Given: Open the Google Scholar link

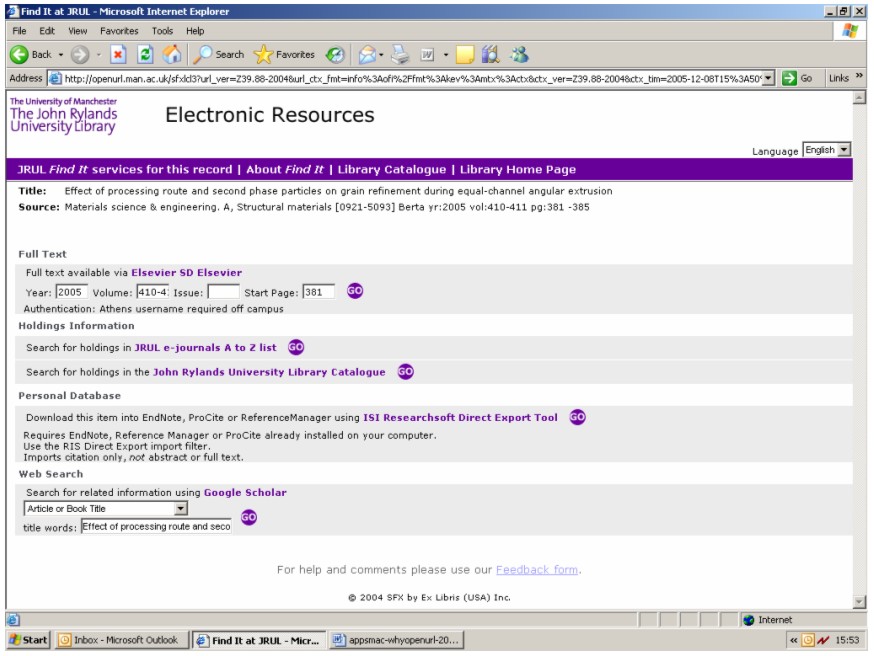Looking at the screenshot, I should (245, 493).
